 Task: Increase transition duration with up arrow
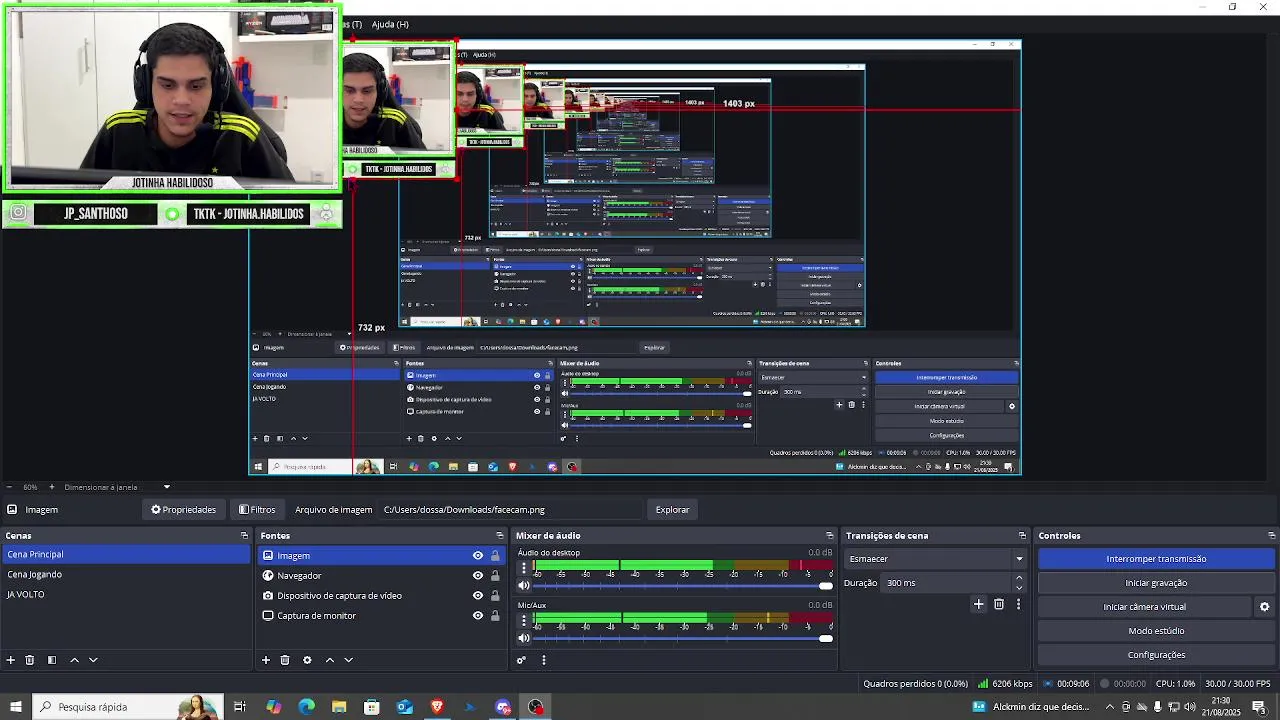pos(1019,578)
